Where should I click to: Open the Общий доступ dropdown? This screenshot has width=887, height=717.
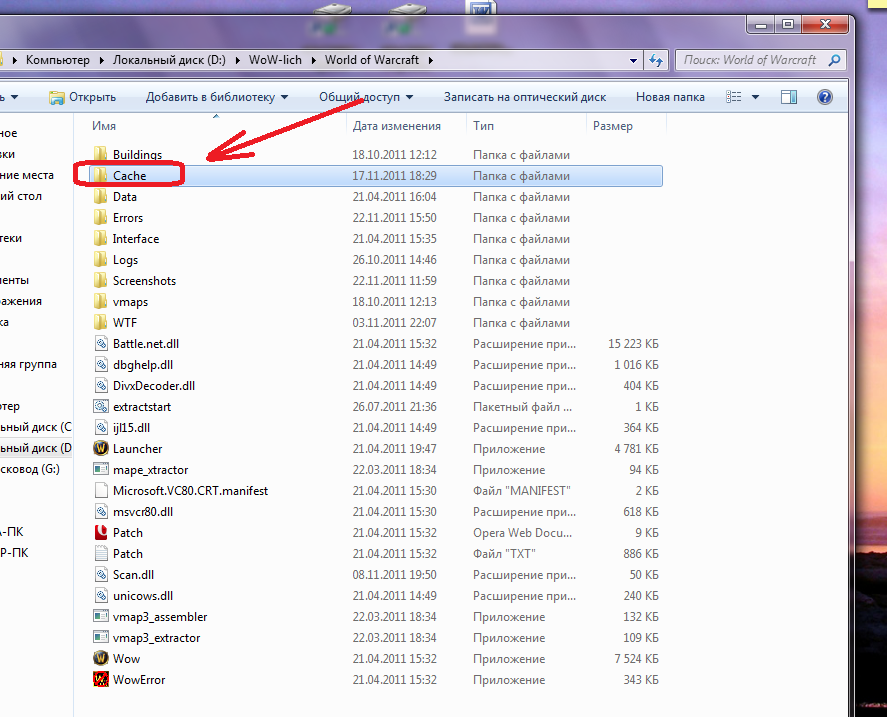pyautogui.click(x=366, y=97)
